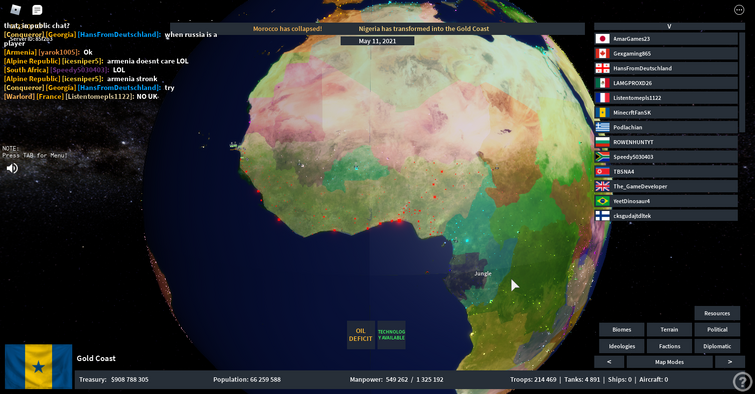The width and height of the screenshot is (755, 394).
Task: Switch to Terrain map mode
Action: point(669,329)
